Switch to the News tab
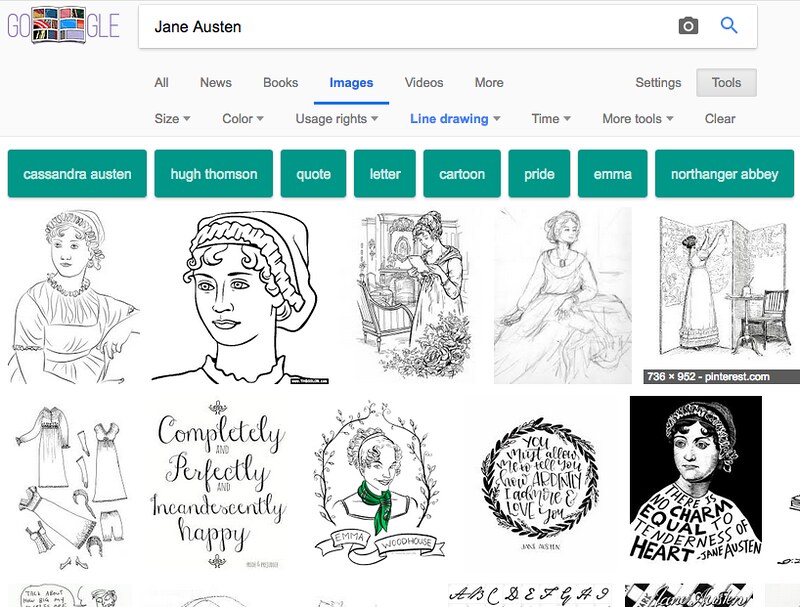Screen dimensions: 800x607 tap(215, 83)
